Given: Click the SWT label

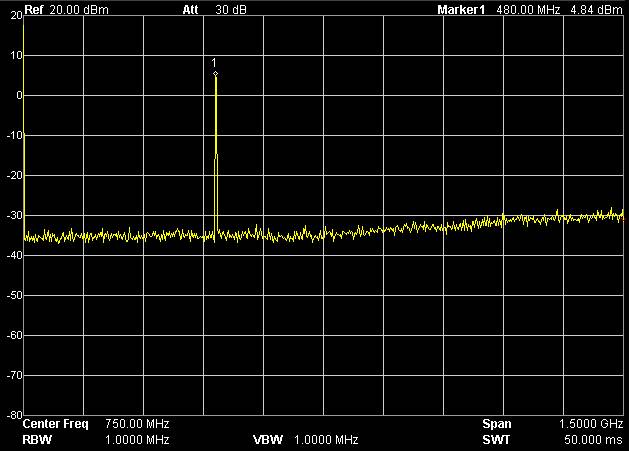Looking at the screenshot, I should coord(496,440).
